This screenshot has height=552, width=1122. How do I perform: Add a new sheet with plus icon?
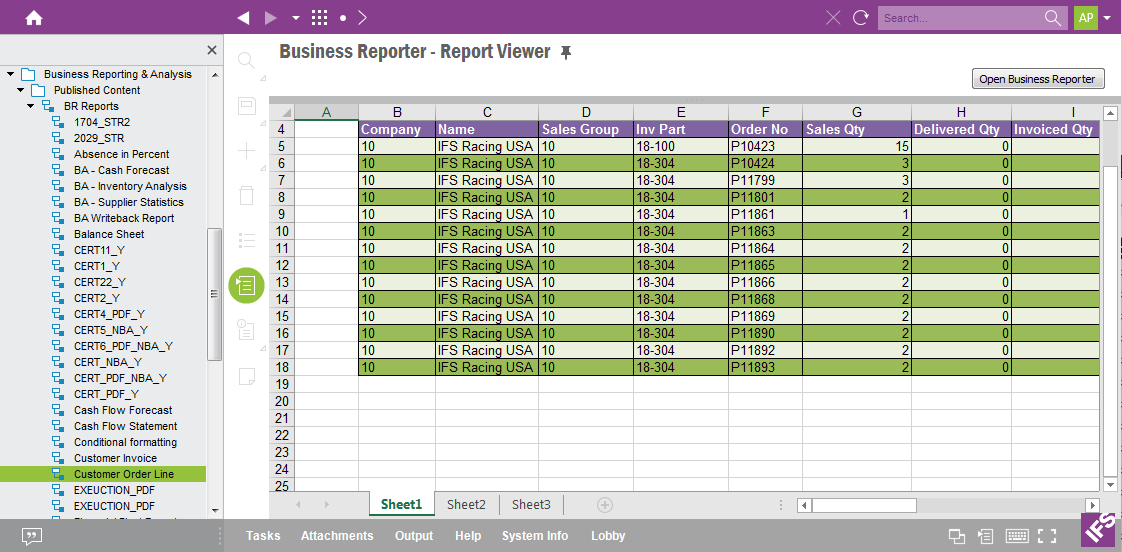pyautogui.click(x=605, y=505)
